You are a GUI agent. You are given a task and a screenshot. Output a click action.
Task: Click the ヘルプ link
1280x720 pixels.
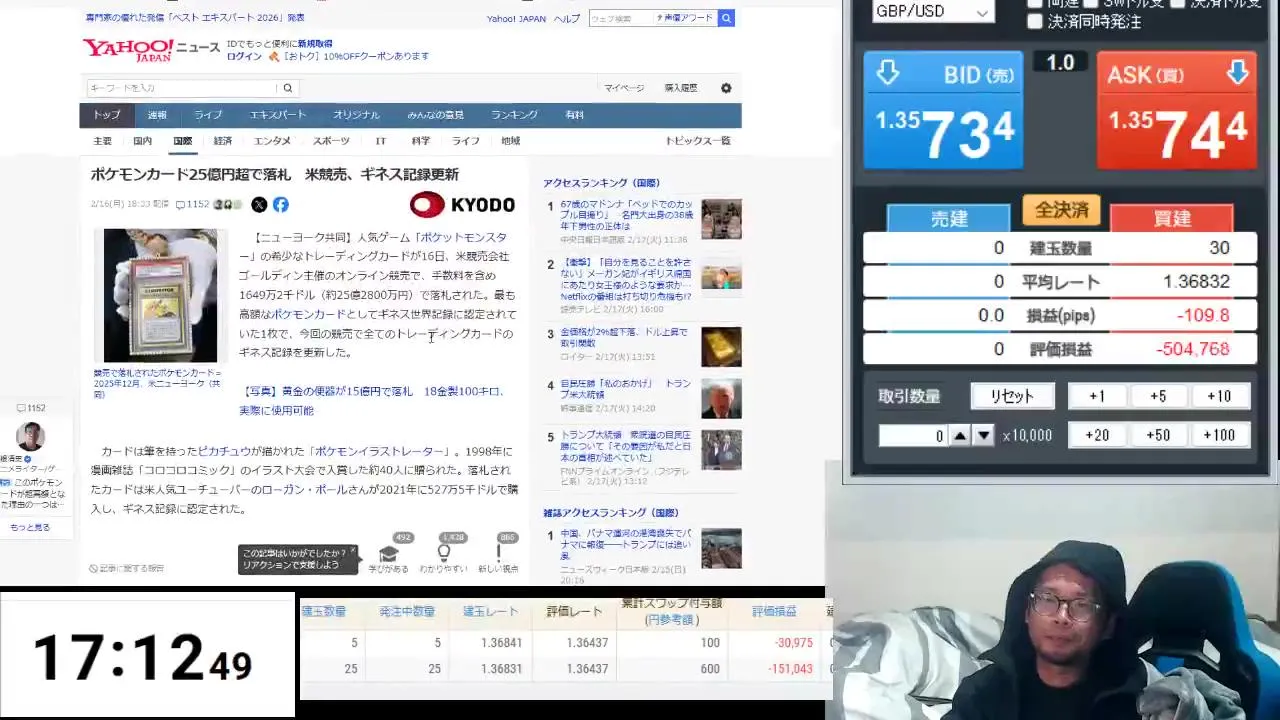coord(567,19)
